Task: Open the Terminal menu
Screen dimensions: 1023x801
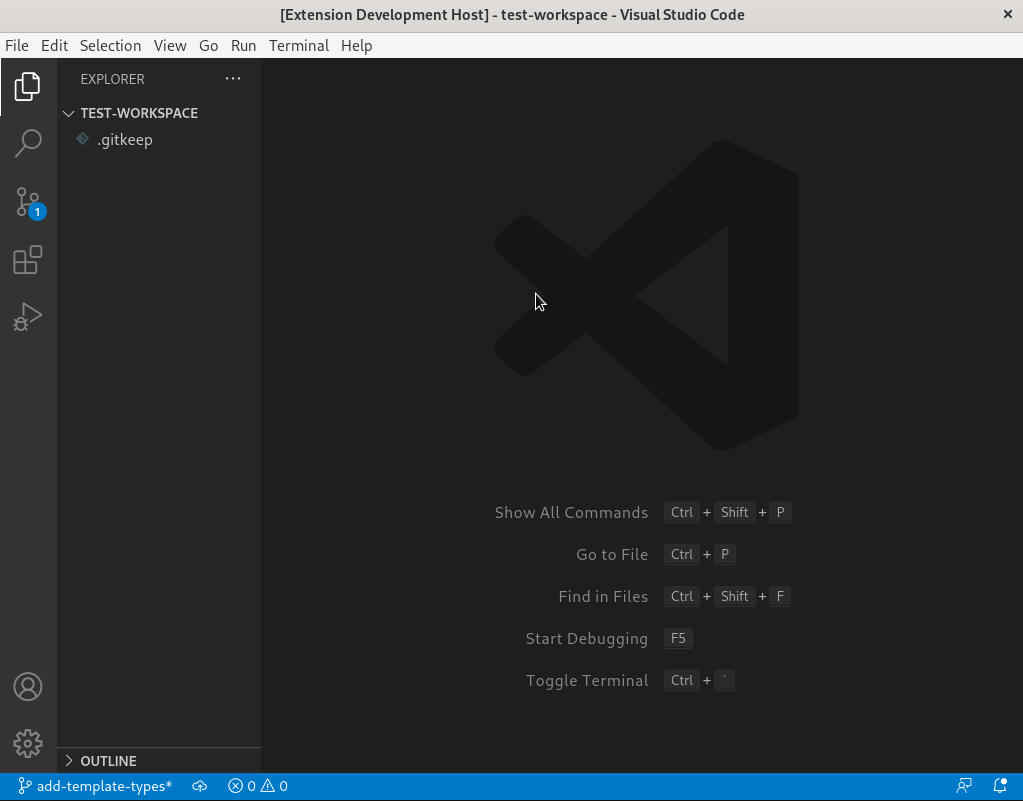Action: click(298, 45)
